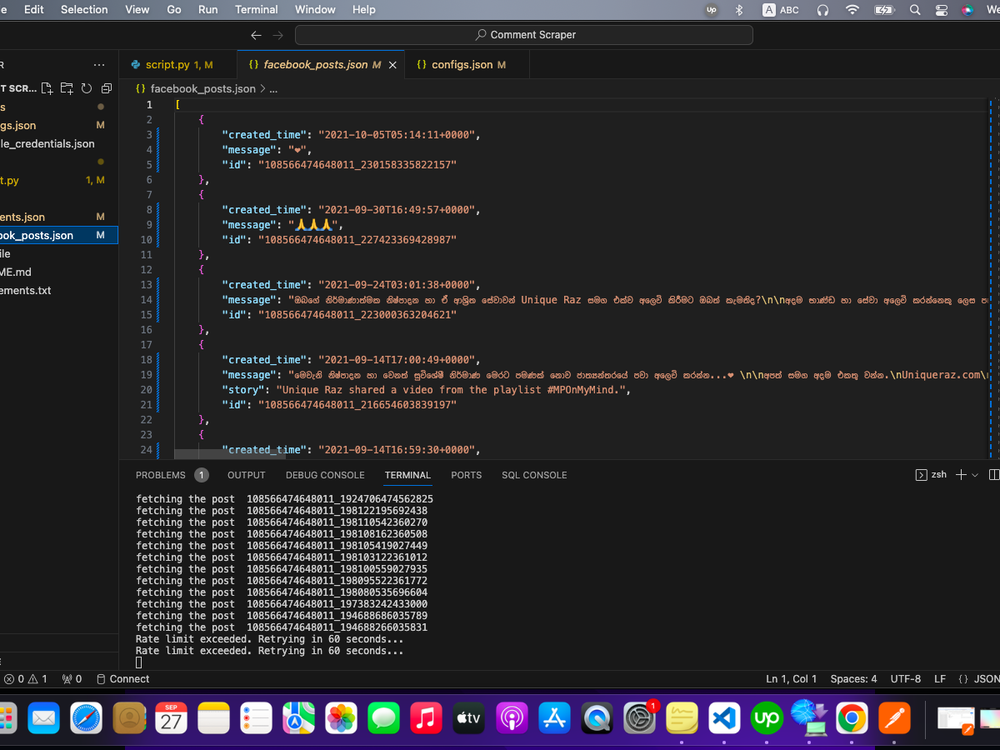Toggle the Spaces: 4 indentation setting
The width and height of the screenshot is (1000, 750).
[x=853, y=678]
